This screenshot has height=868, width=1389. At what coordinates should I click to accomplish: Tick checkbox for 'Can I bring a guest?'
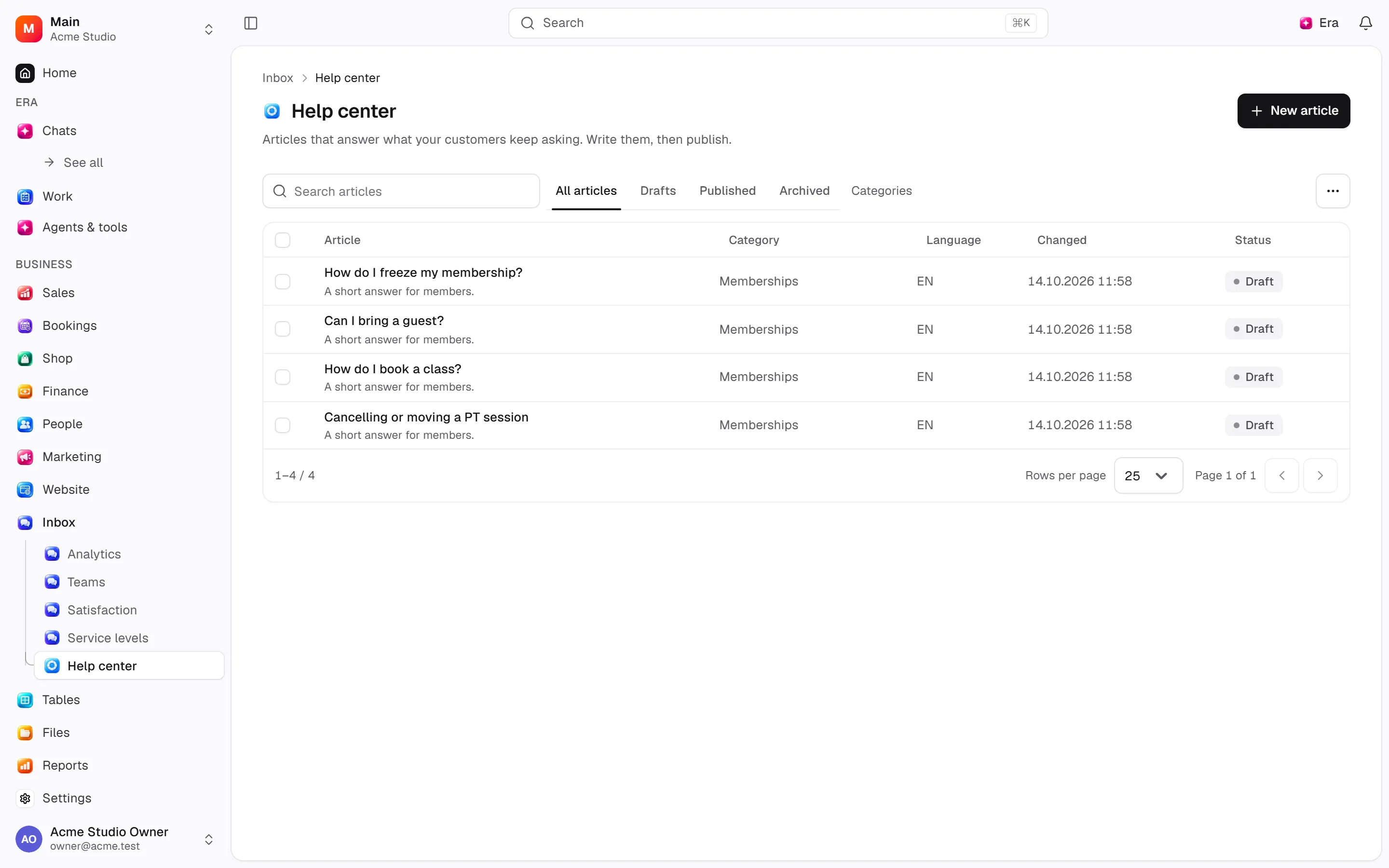click(x=283, y=329)
